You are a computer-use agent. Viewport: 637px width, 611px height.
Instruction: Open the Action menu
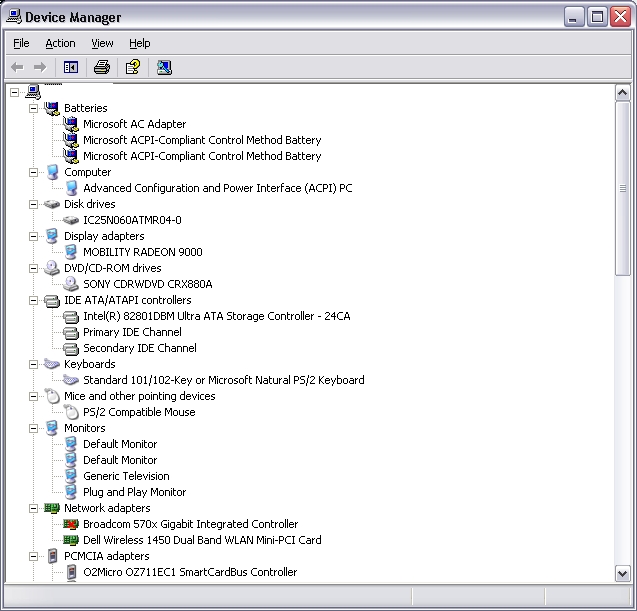coord(60,43)
